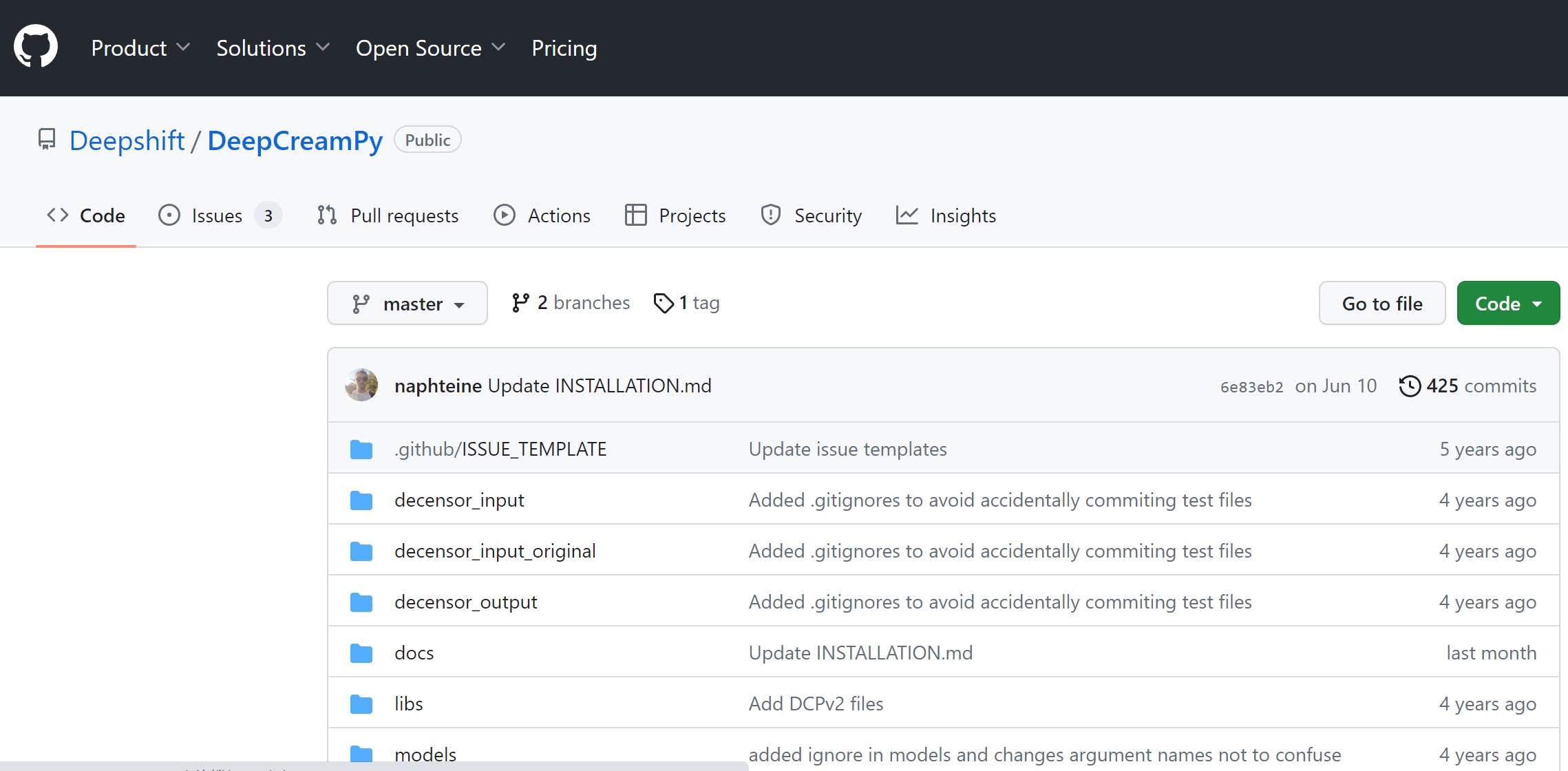The width and height of the screenshot is (1568, 771).
Task: View the 1 tag link
Action: (x=686, y=303)
